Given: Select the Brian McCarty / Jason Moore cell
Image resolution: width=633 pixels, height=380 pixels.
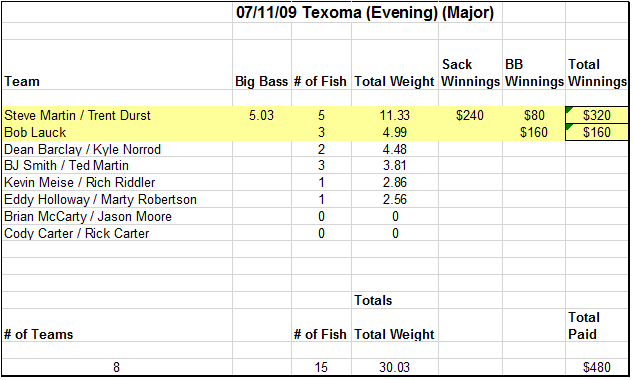Looking at the screenshot, I should pos(117,216).
